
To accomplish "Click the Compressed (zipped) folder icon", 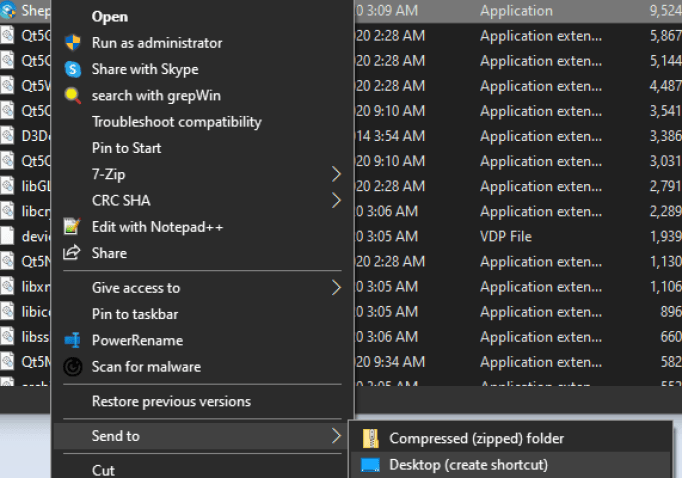I will pyautogui.click(x=371, y=438).
